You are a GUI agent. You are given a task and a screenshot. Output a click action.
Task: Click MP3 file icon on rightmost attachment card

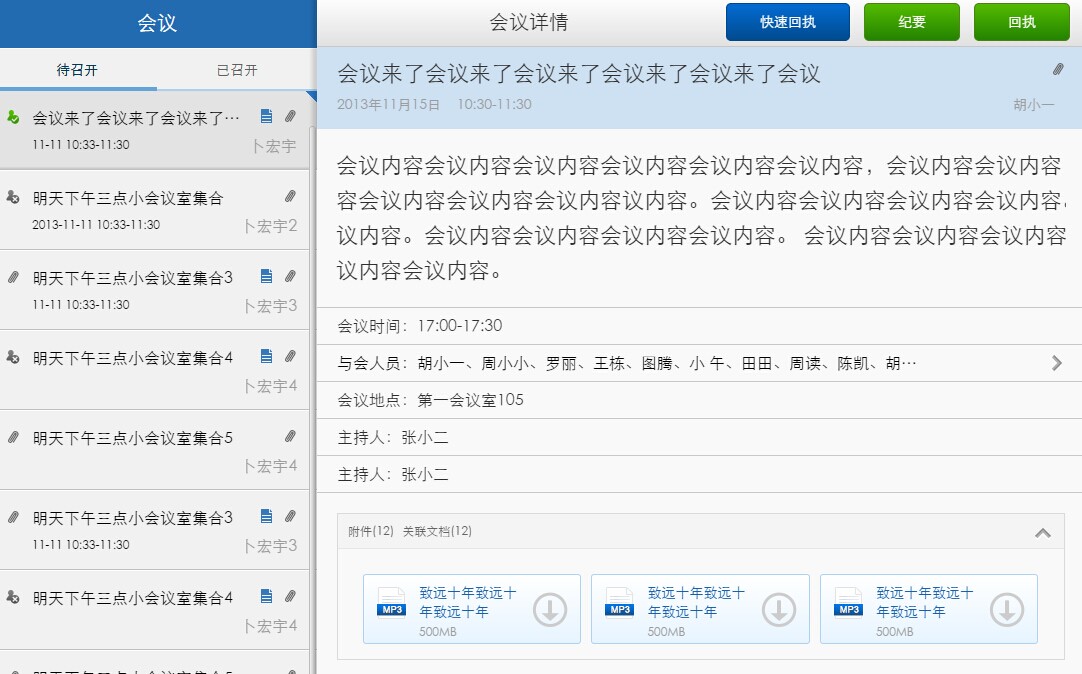(849, 603)
